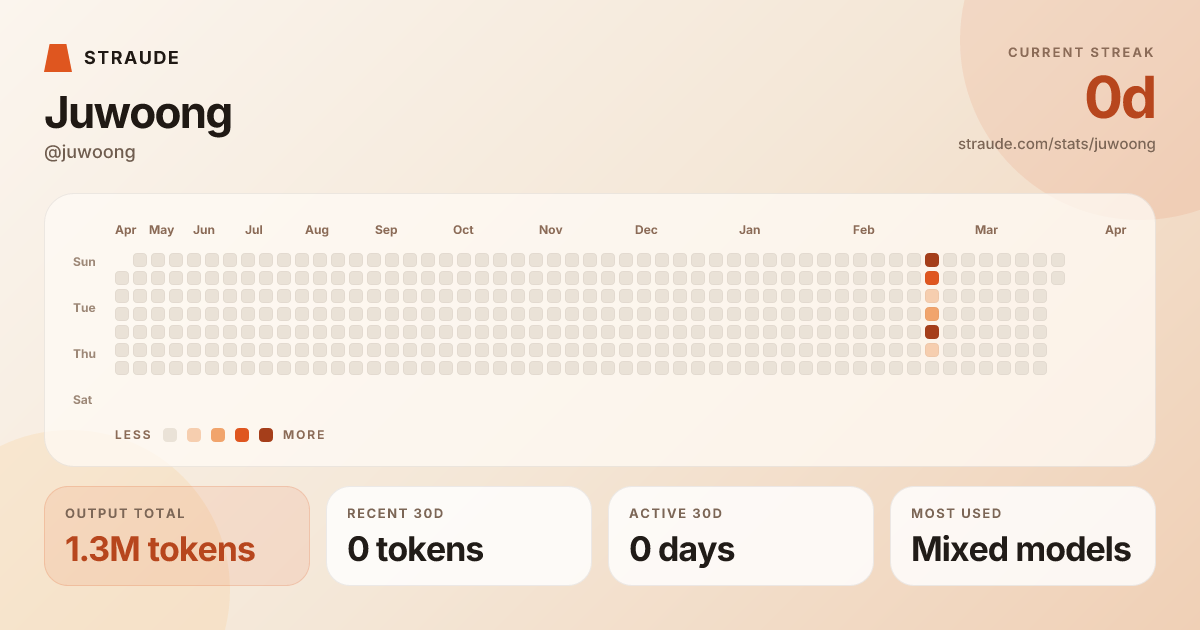Select the darkest brown legend swatch
The width and height of the screenshot is (1200, 630).
(x=266, y=435)
